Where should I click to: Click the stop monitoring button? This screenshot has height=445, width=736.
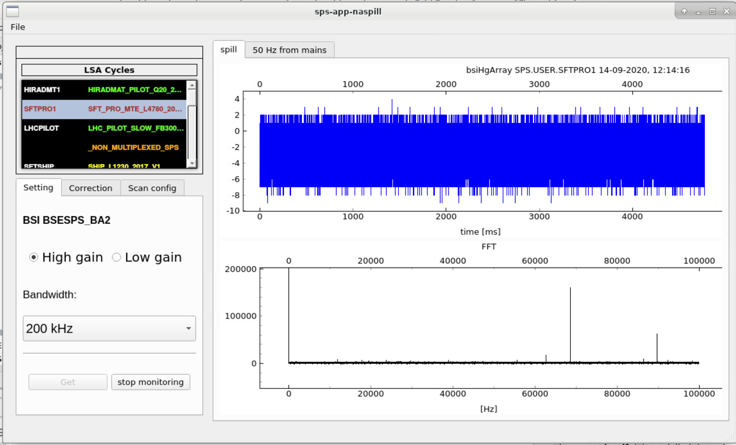(x=151, y=382)
